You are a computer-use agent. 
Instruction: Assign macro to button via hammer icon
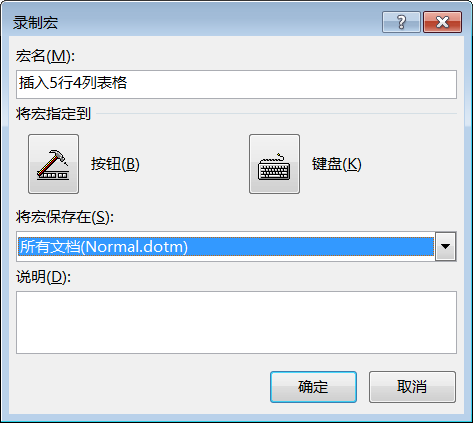(x=53, y=164)
